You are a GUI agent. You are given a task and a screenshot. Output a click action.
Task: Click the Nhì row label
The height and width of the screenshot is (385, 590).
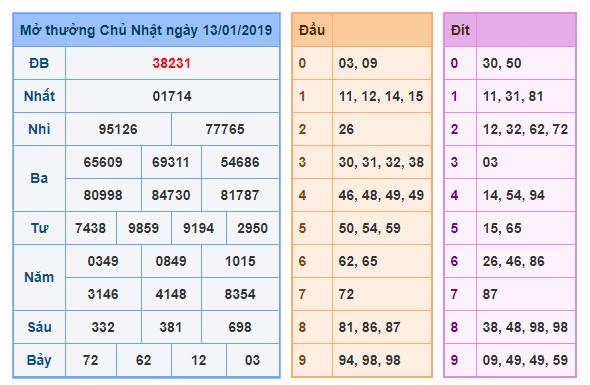pos(39,129)
